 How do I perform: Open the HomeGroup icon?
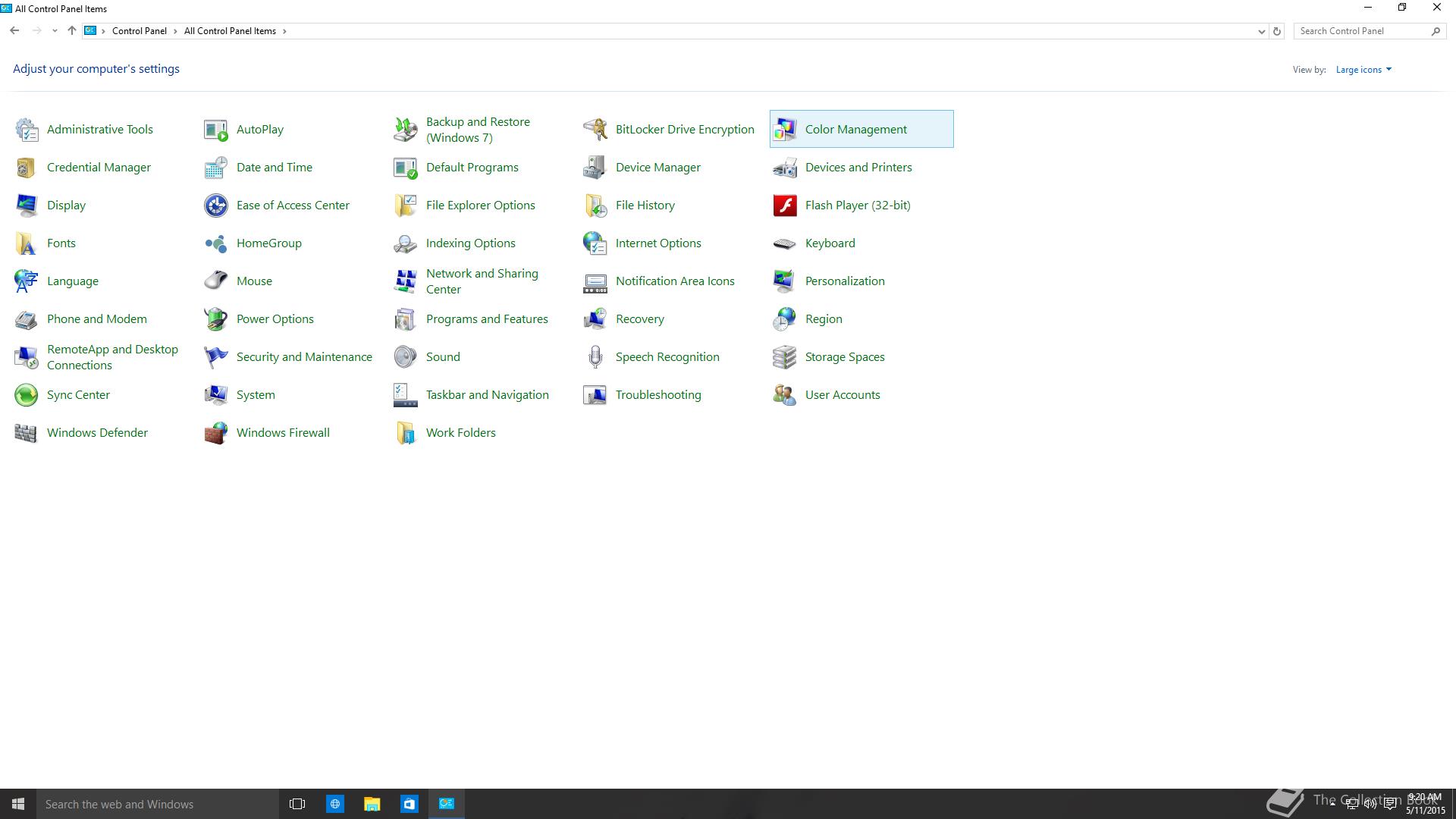pos(216,243)
